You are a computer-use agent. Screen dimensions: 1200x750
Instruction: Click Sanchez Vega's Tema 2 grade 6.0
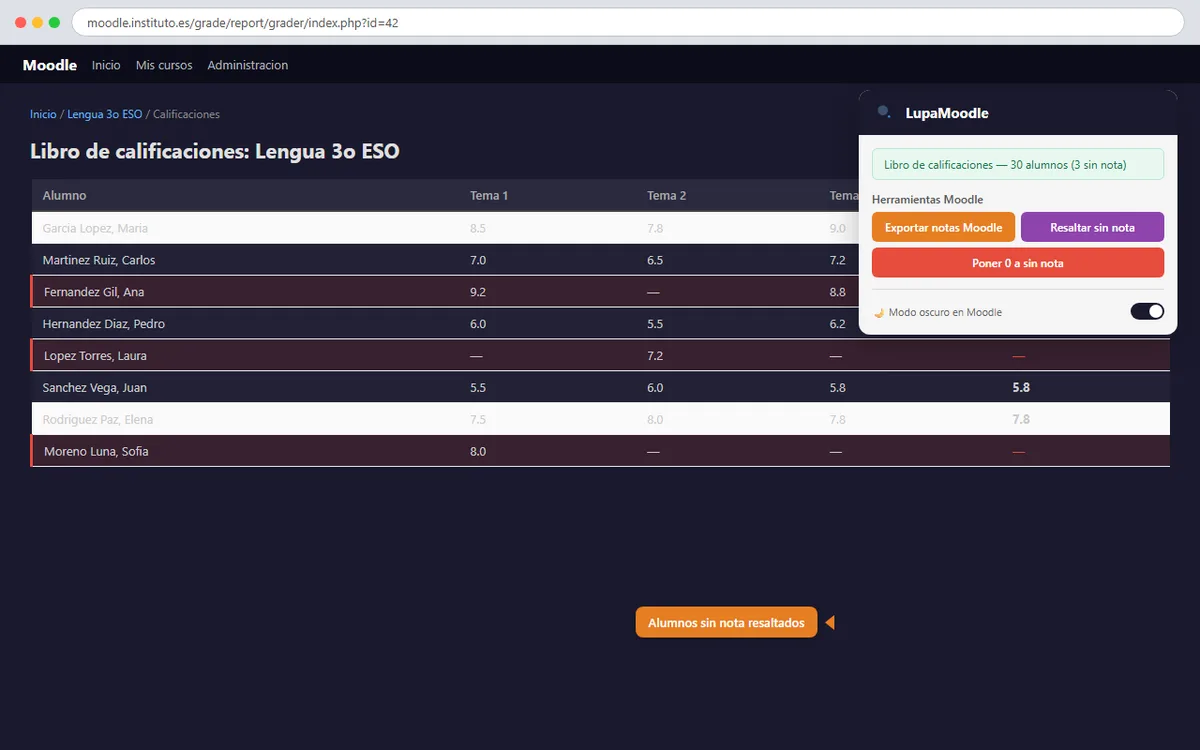(655, 388)
